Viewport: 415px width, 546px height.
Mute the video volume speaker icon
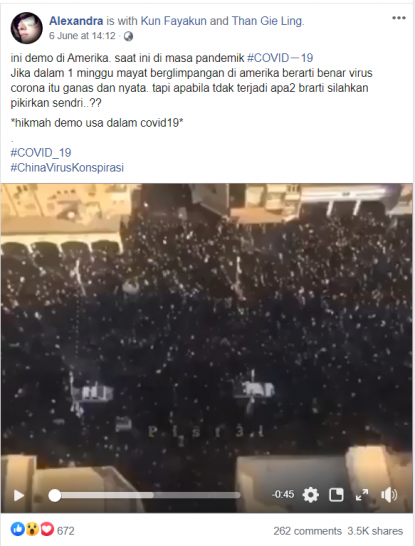point(389,494)
